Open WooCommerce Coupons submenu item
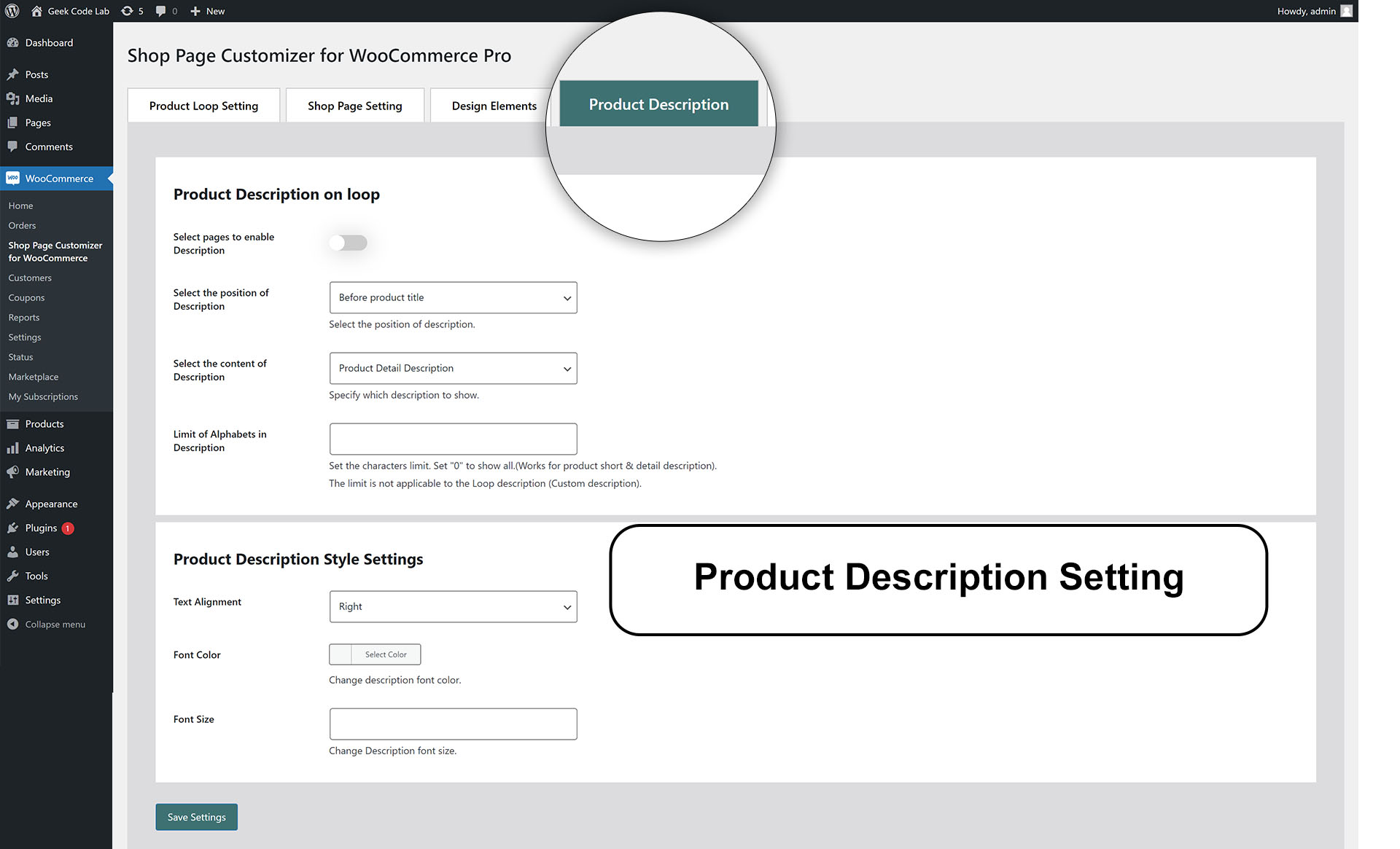1400x849 pixels. [26, 297]
